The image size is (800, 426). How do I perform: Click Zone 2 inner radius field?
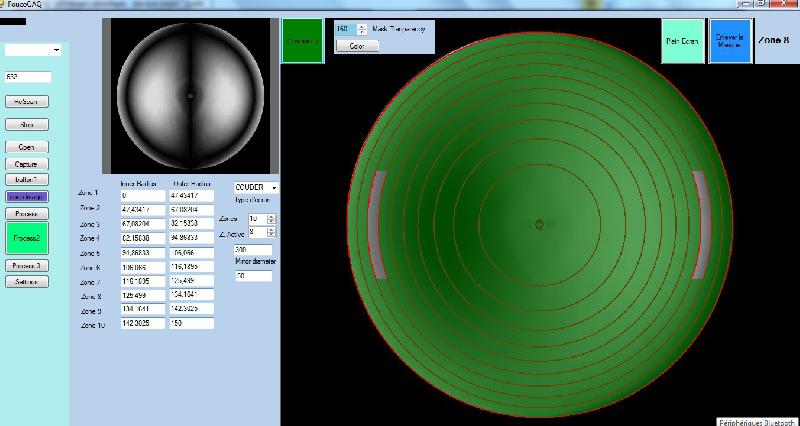[x=143, y=210]
